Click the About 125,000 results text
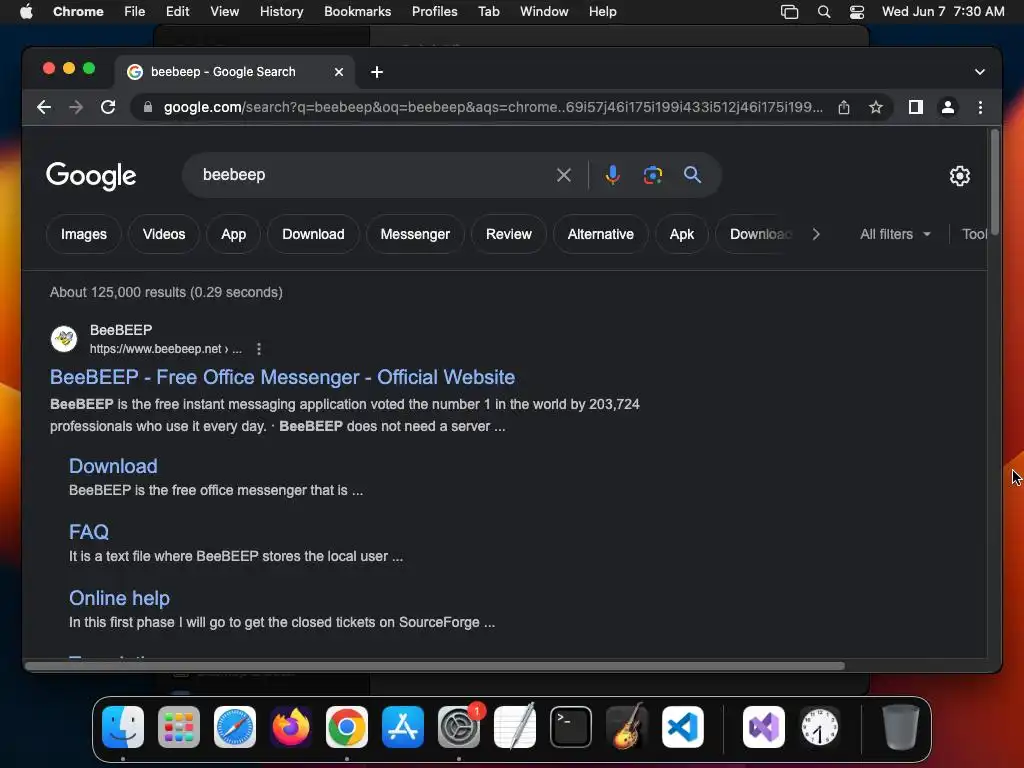This screenshot has height=768, width=1024. click(166, 292)
